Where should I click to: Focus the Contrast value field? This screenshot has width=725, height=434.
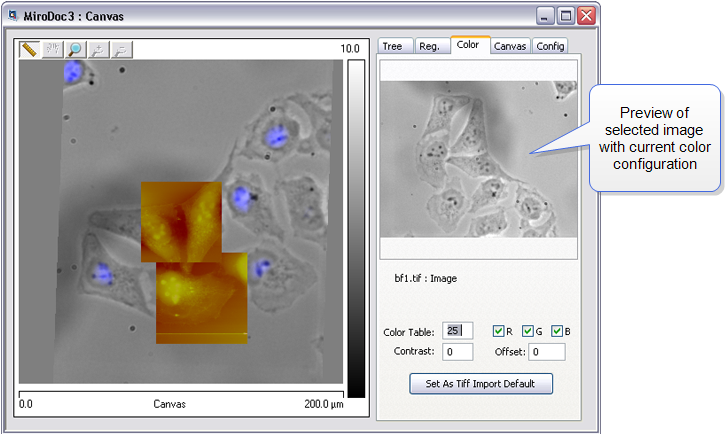pyautogui.click(x=457, y=352)
